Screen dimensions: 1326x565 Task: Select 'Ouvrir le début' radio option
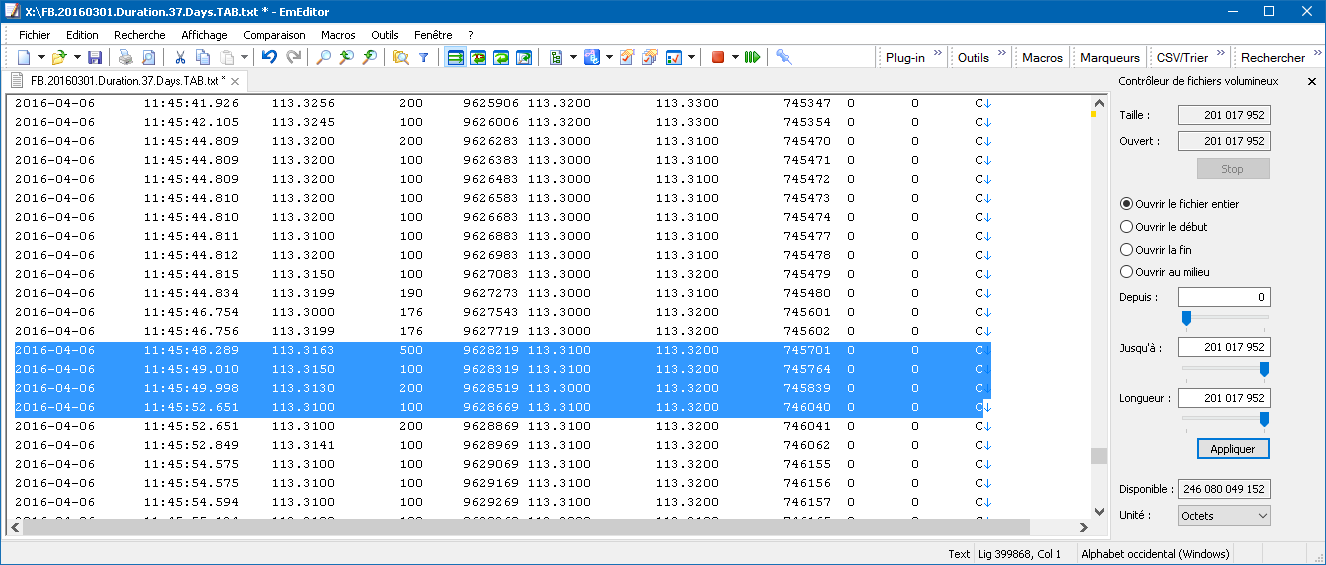[1127, 227]
